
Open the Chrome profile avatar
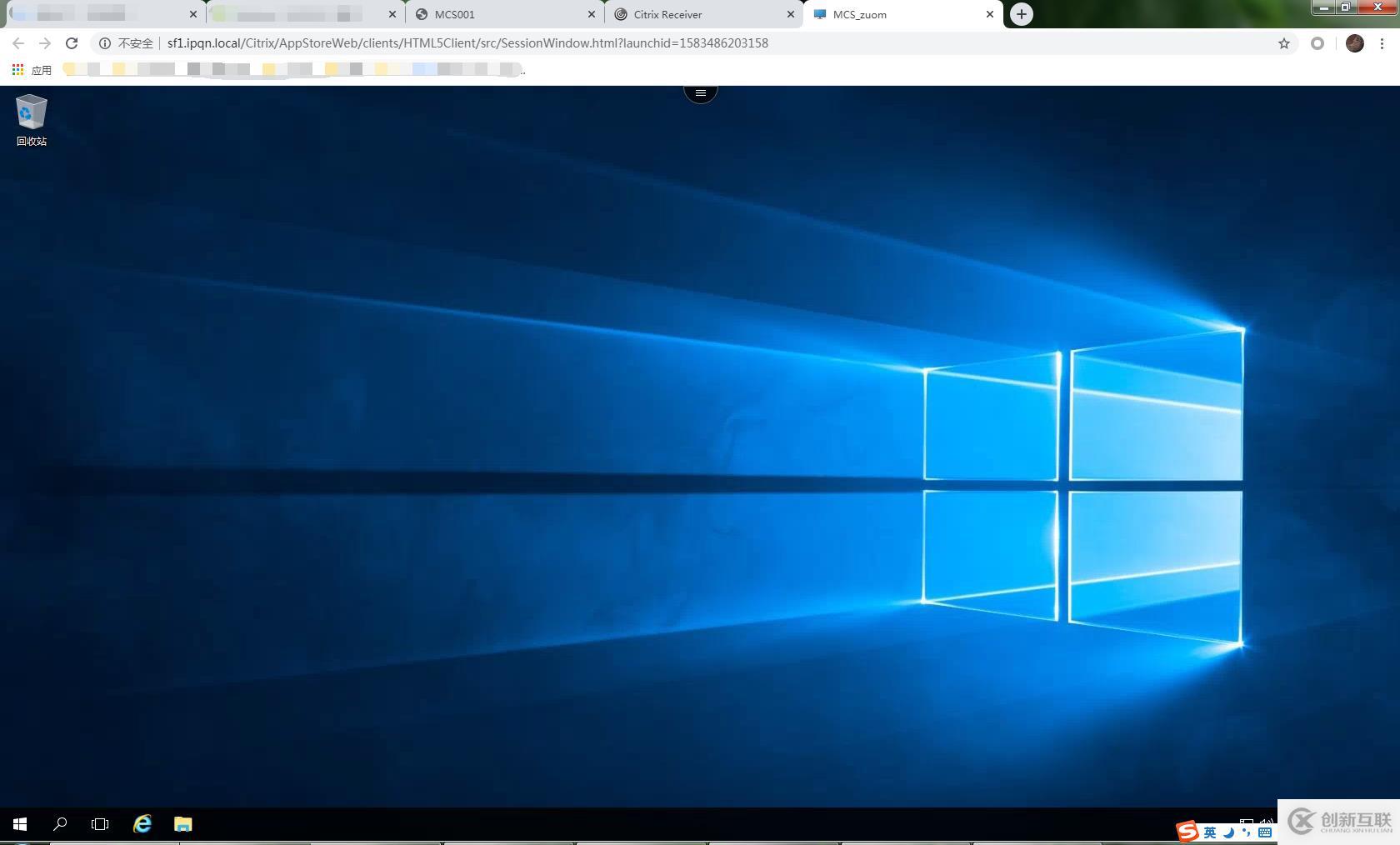[x=1355, y=43]
